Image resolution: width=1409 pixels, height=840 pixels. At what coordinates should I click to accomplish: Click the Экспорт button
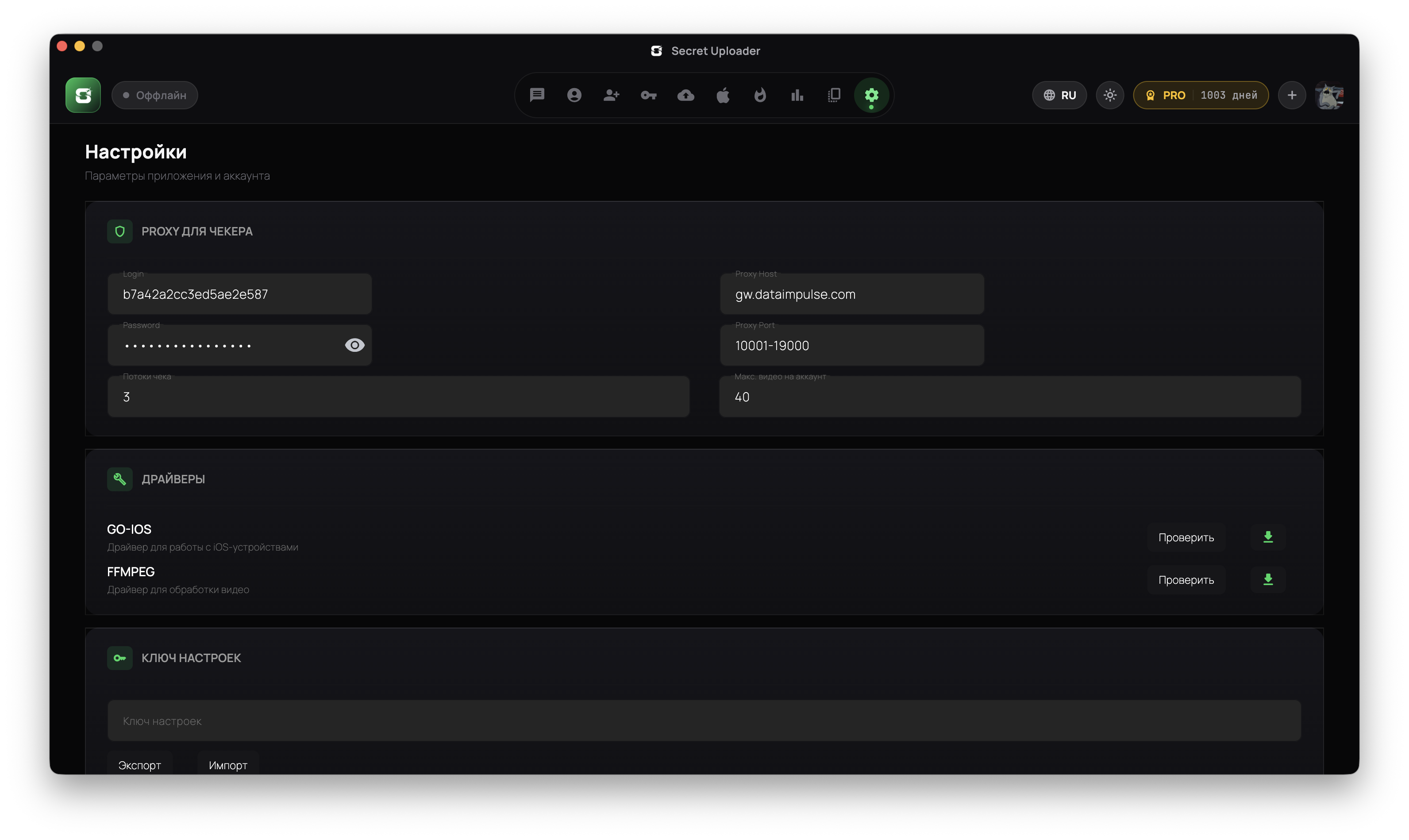click(140, 765)
